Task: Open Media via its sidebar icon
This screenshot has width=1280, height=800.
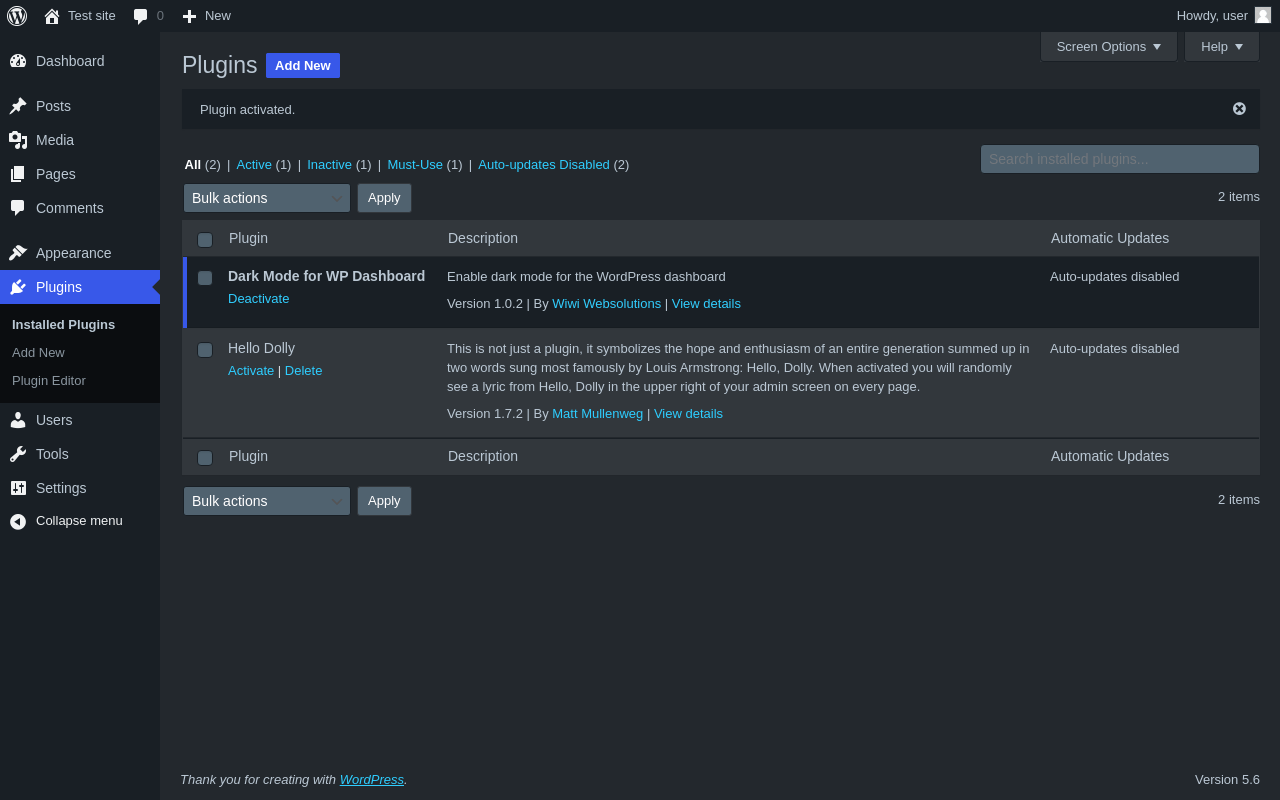Action: [18, 140]
